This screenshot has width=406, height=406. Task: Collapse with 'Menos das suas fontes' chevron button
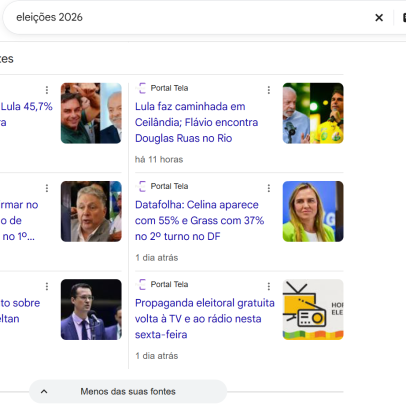[x=128, y=391]
